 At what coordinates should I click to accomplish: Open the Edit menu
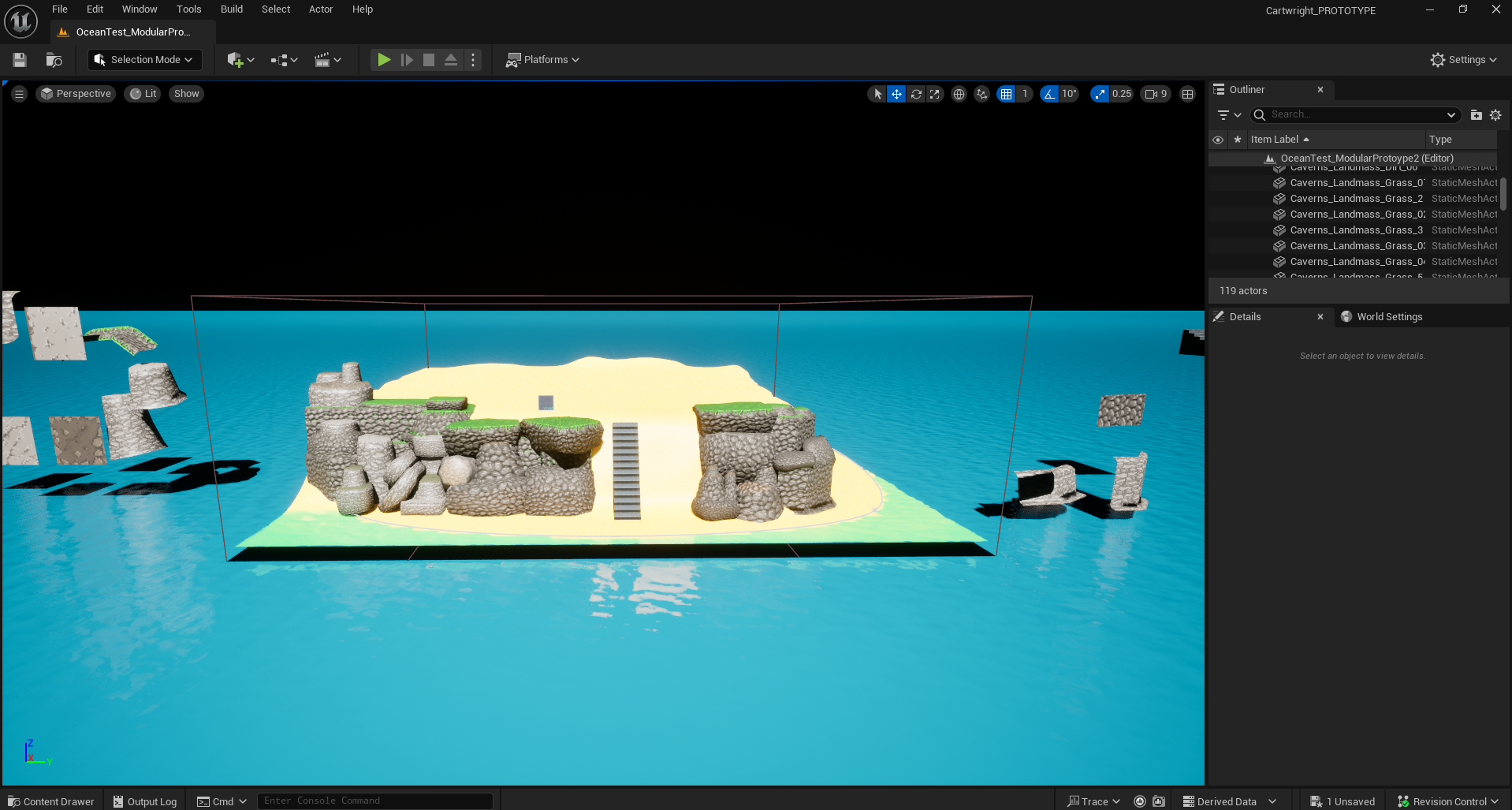pyautogui.click(x=95, y=9)
